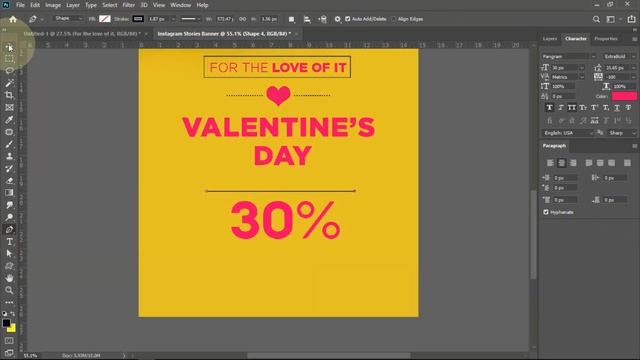This screenshot has height=360, width=640.
Task: Select the Eyedropper tool
Action: (9, 120)
